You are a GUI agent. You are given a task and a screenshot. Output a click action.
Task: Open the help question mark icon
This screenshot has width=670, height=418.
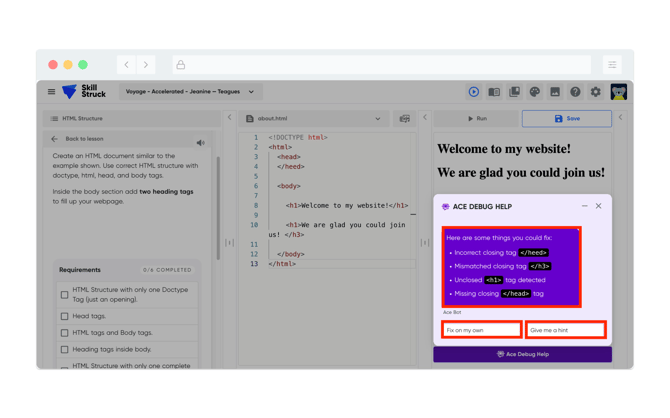pyautogui.click(x=575, y=92)
